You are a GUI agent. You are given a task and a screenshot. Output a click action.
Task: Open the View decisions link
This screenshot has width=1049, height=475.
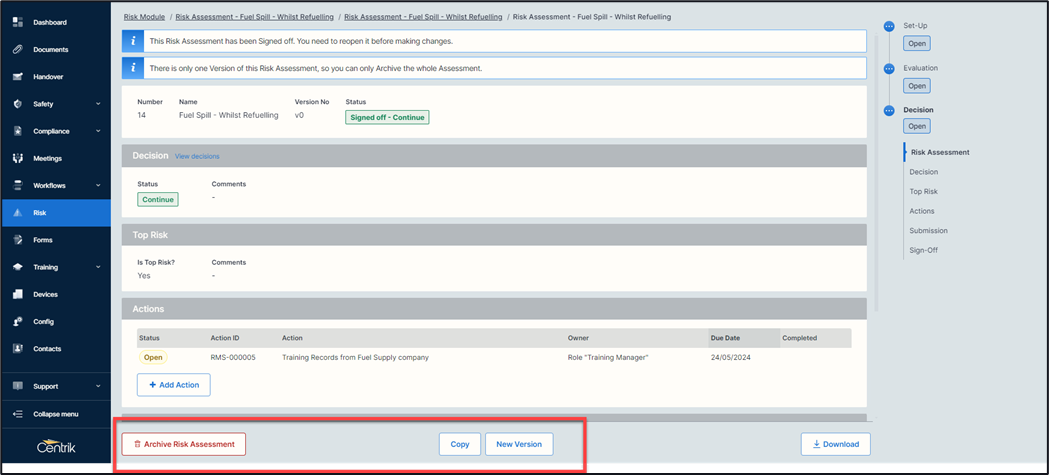197,156
